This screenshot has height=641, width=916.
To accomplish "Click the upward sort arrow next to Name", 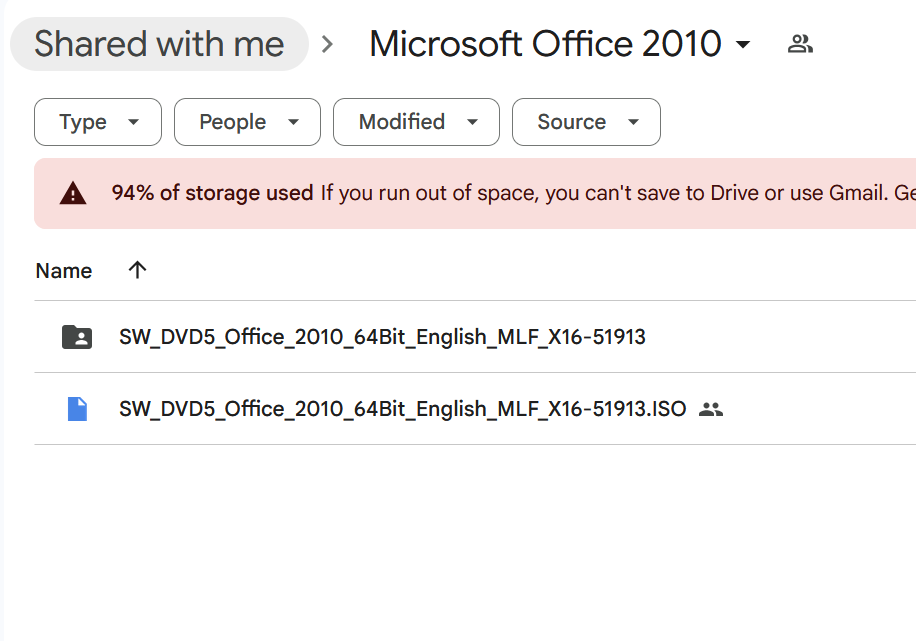I will pos(138,270).
